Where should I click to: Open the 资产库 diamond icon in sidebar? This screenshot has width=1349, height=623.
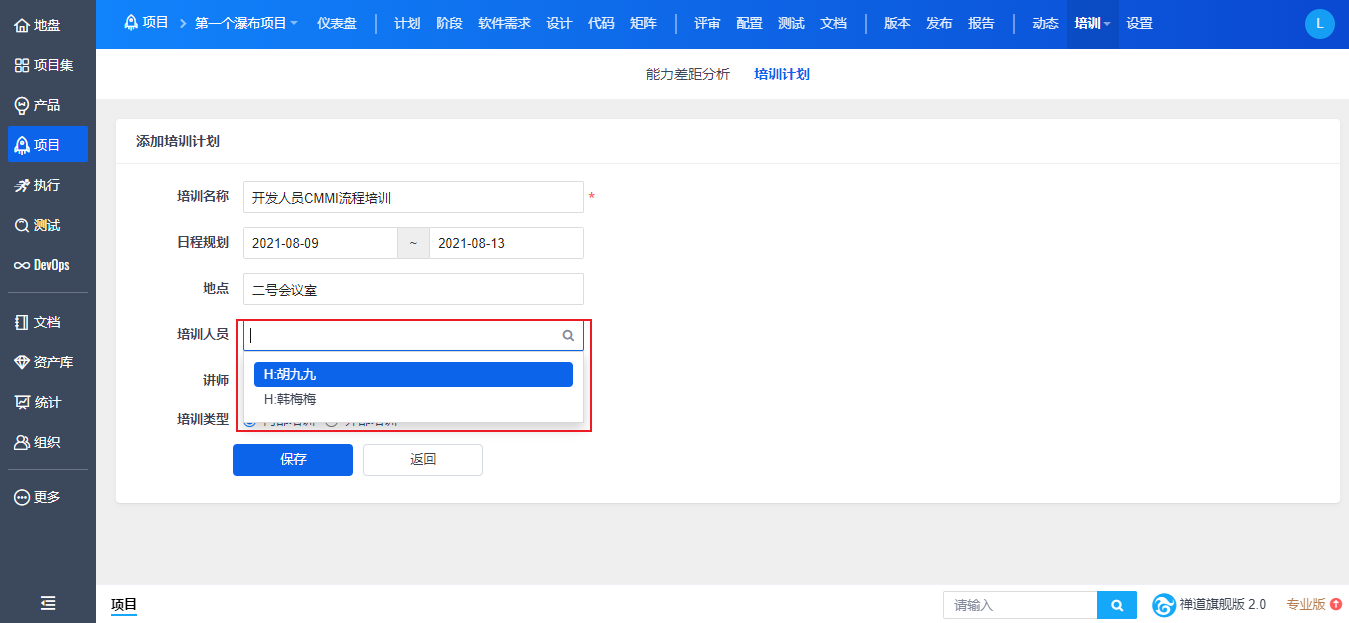point(21,362)
